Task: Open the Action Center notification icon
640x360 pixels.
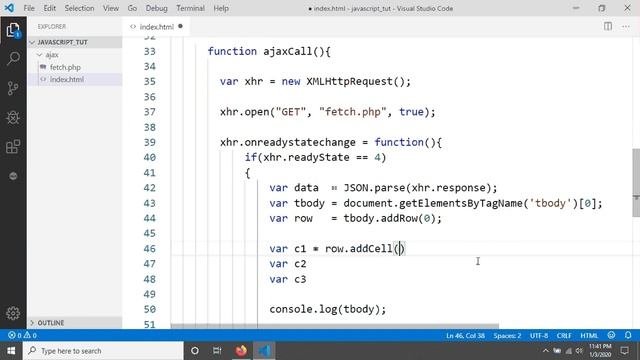Action: click(624, 351)
